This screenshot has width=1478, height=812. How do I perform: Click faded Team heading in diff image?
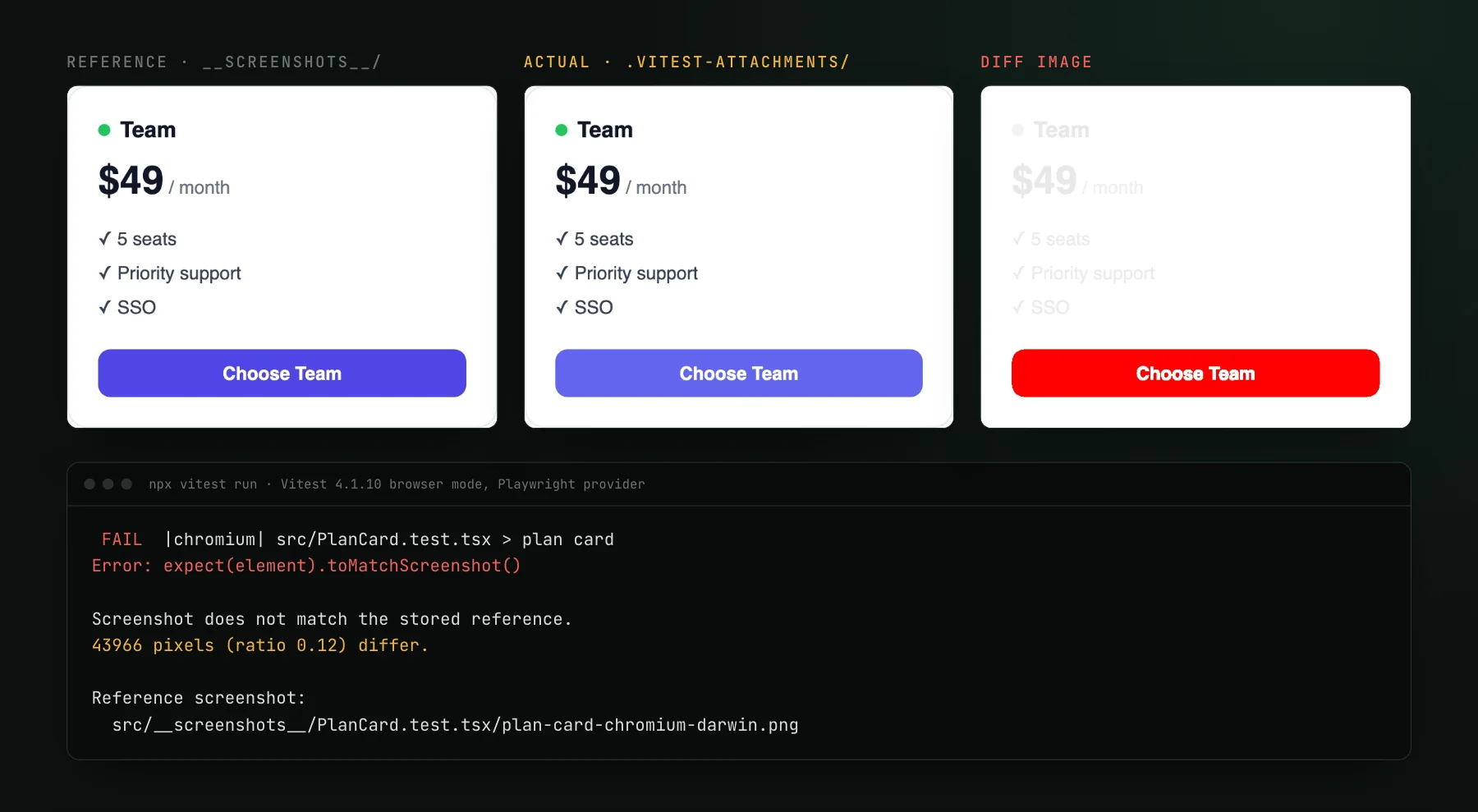[1062, 130]
